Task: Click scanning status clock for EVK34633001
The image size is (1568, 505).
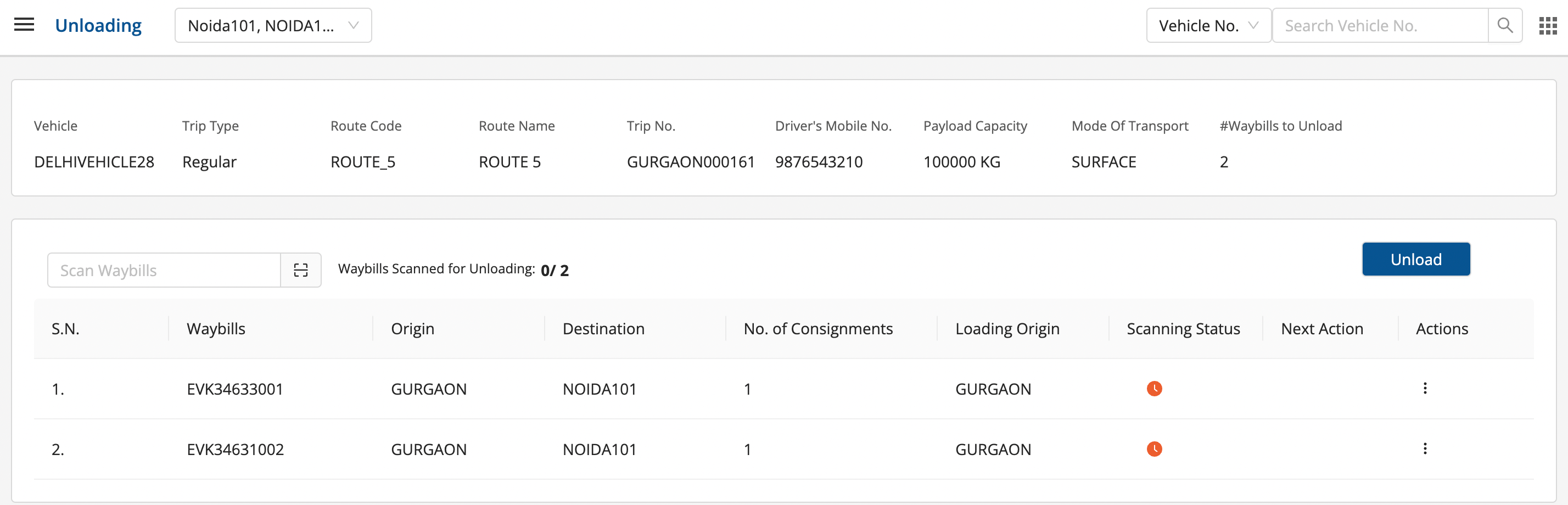Action: coord(1154,389)
